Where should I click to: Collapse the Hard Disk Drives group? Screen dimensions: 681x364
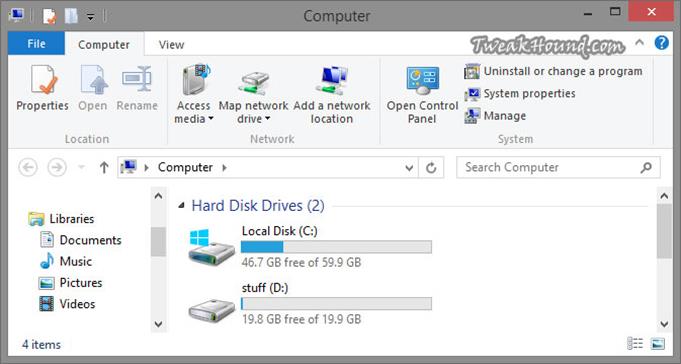(182, 205)
